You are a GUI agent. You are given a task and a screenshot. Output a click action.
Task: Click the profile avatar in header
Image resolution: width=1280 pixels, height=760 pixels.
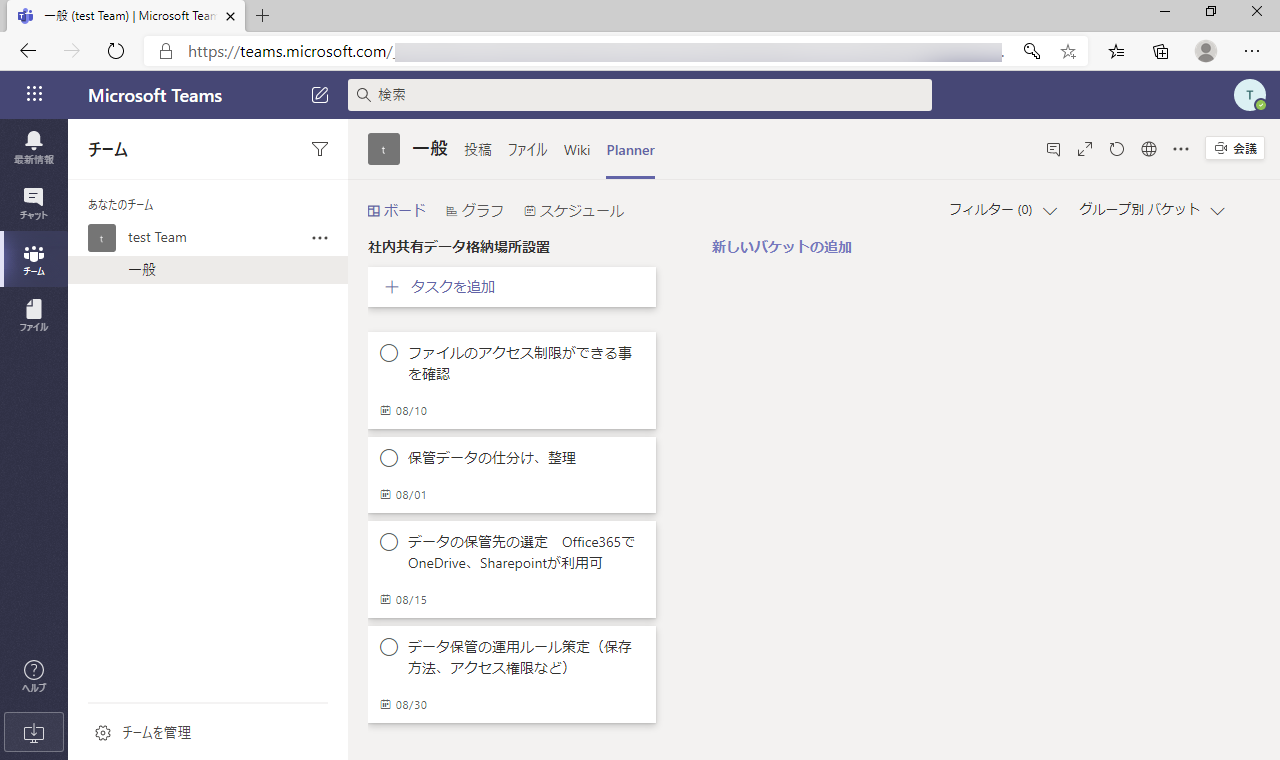(1250, 95)
